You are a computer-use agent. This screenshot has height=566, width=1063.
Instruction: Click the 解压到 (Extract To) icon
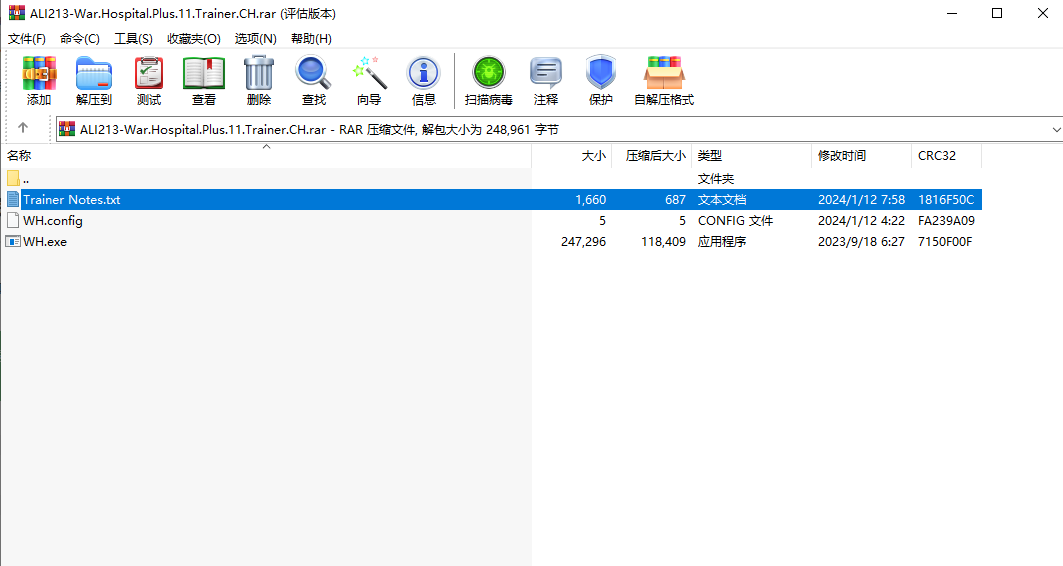point(94,73)
